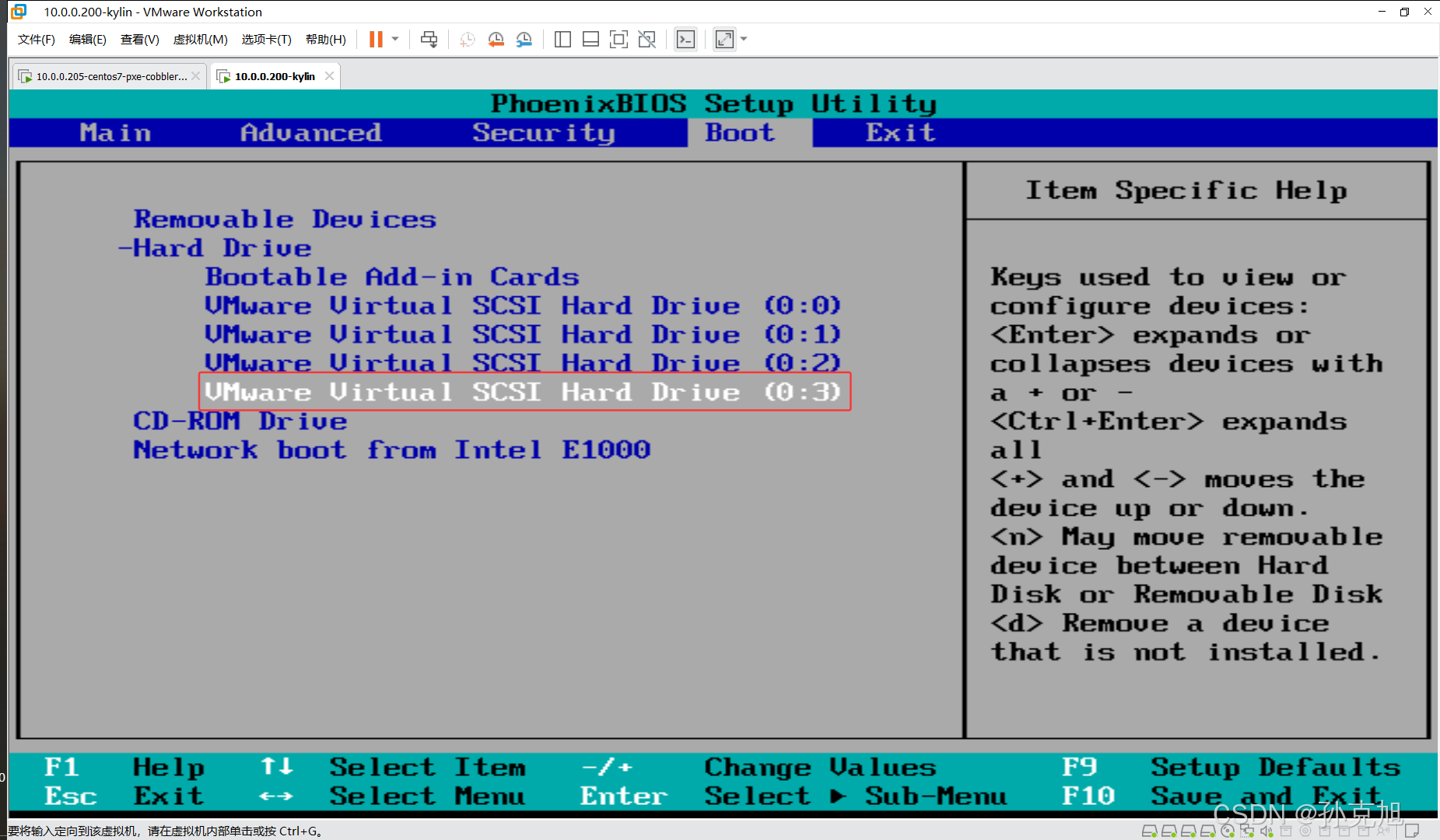The width and height of the screenshot is (1440, 840).
Task: Open the 编辑(E) menu
Action: click(87, 39)
